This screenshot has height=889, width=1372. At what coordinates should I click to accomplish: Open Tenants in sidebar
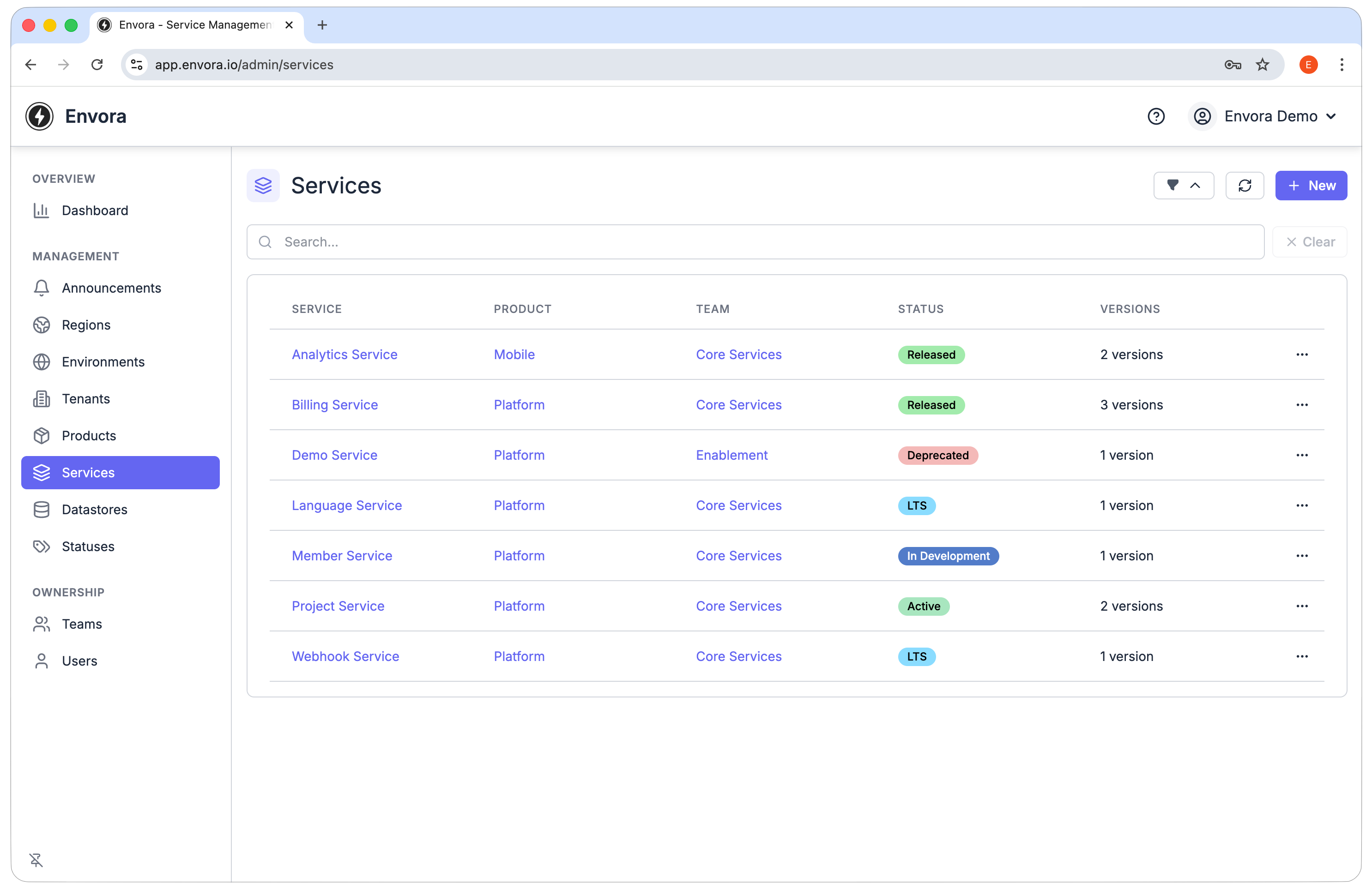[x=121, y=399]
